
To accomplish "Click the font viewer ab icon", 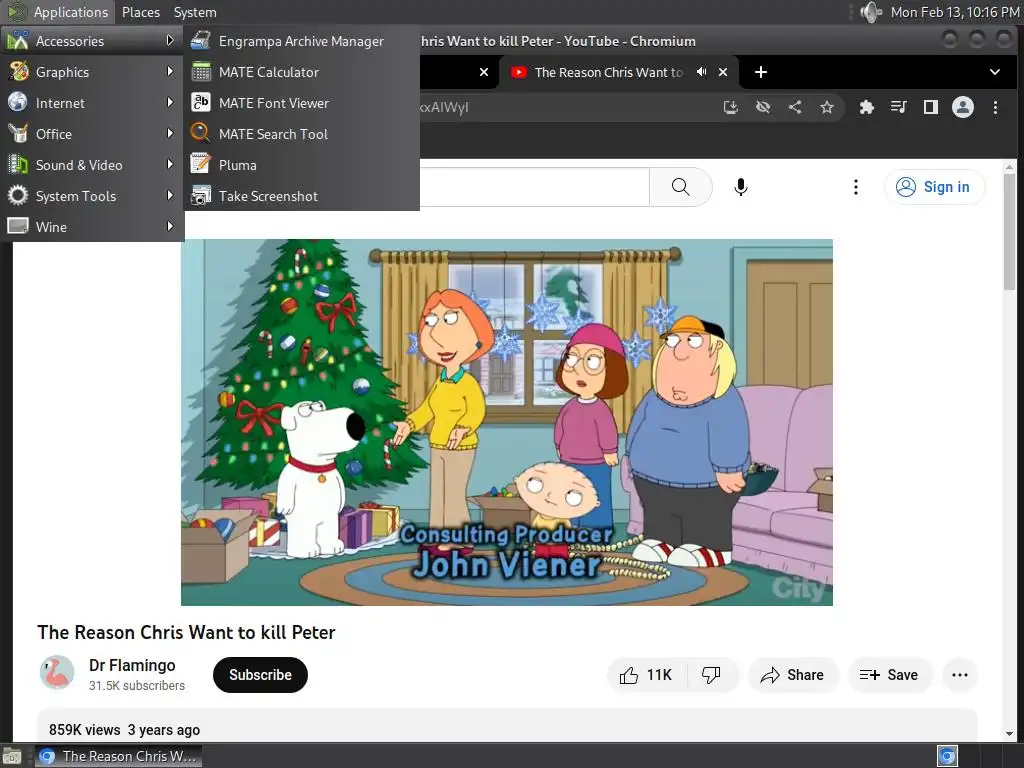I will (200, 103).
